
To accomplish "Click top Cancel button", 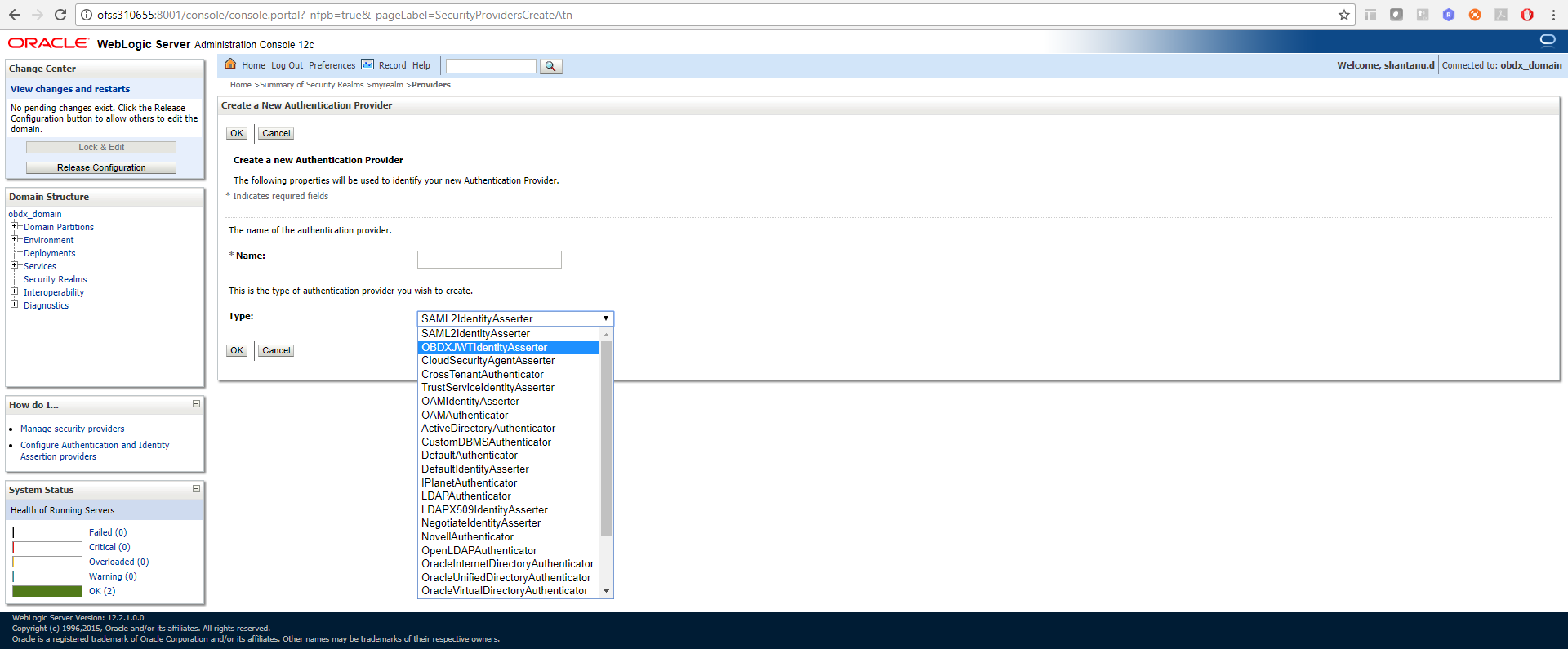I will pyautogui.click(x=276, y=133).
